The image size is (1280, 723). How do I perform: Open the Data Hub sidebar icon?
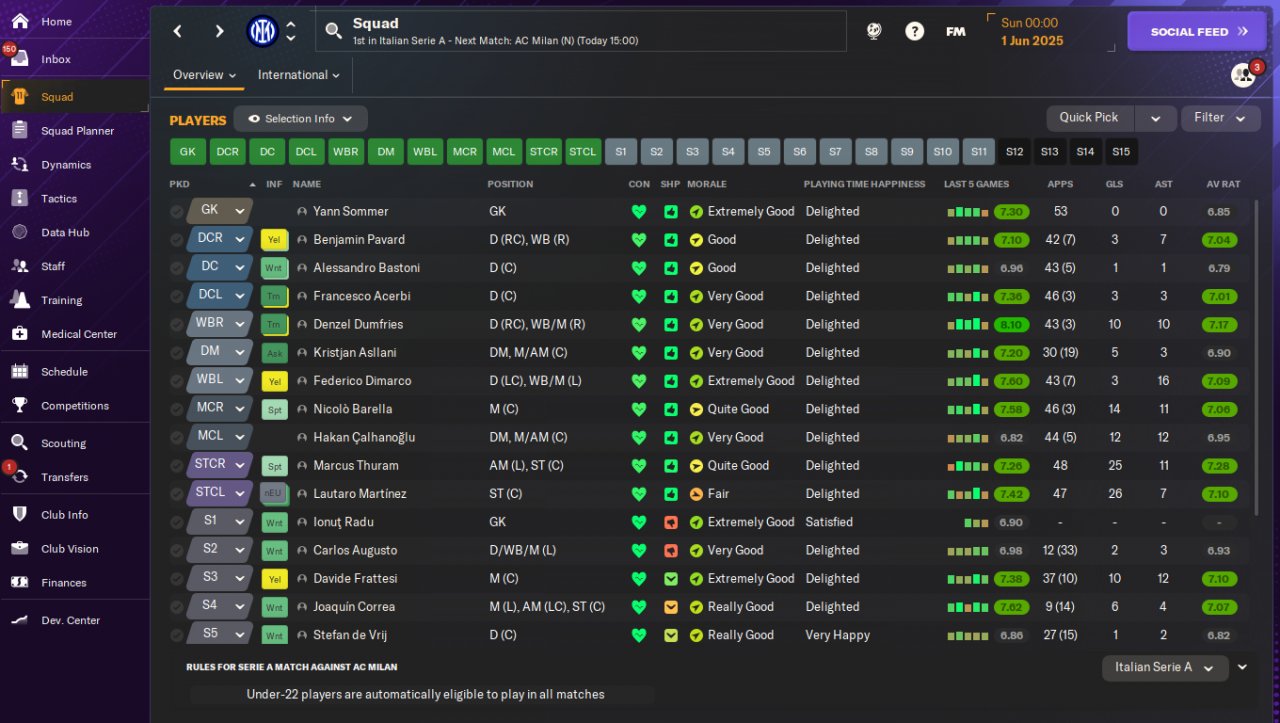20,232
